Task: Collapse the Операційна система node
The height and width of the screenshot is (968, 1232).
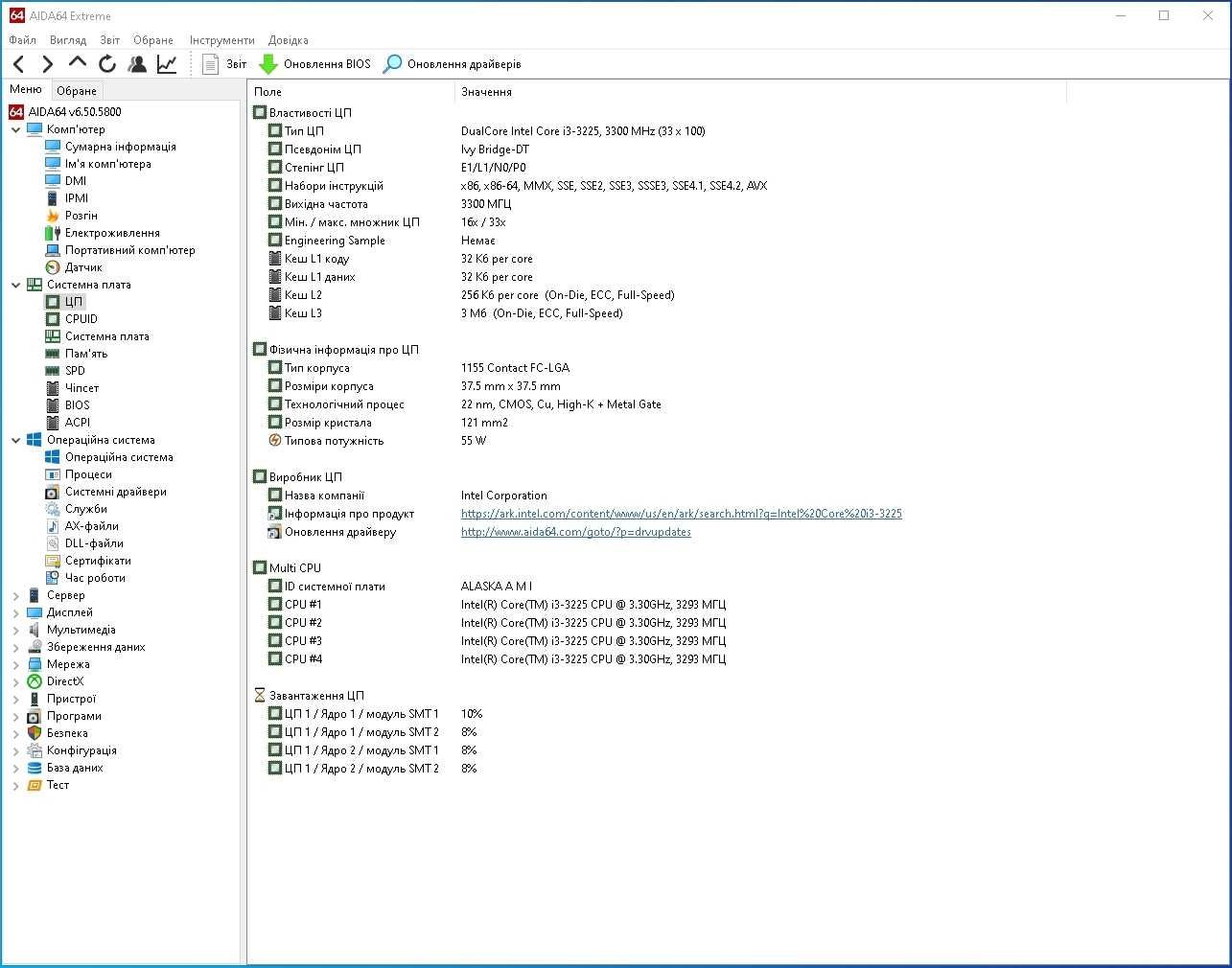Action: pyautogui.click(x=15, y=440)
